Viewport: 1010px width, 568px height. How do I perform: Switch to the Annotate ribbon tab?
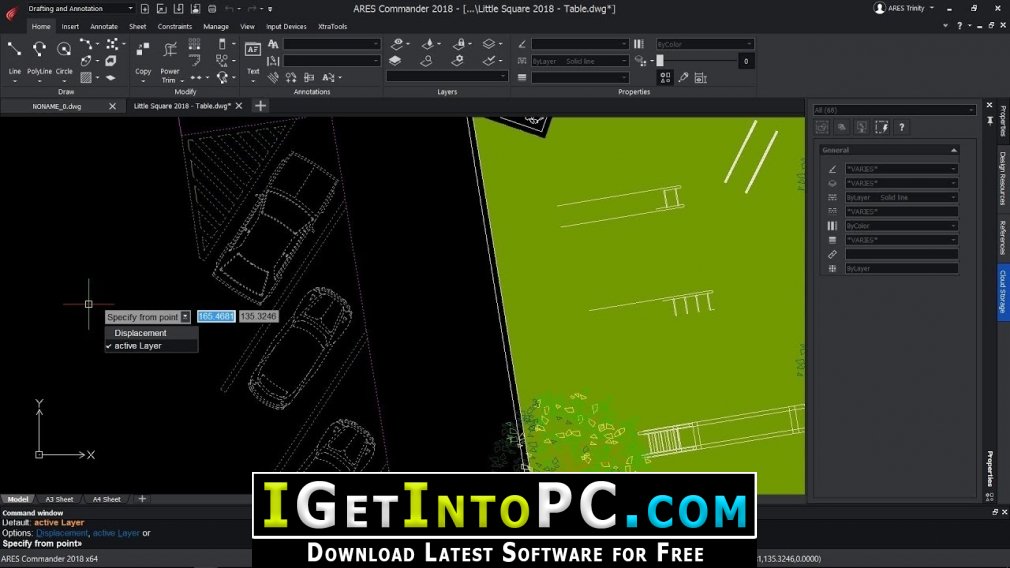pos(104,26)
